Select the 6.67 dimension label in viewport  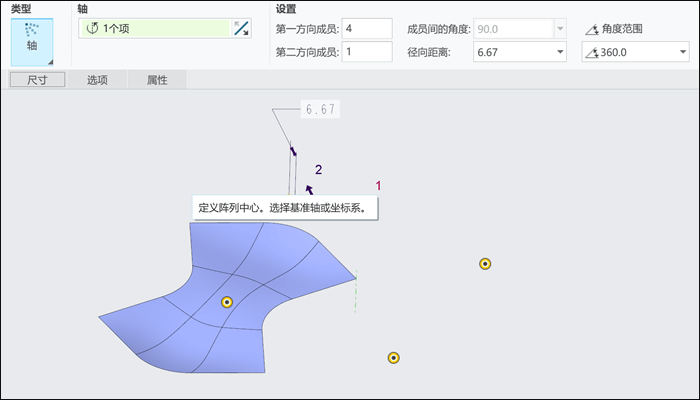(321, 109)
